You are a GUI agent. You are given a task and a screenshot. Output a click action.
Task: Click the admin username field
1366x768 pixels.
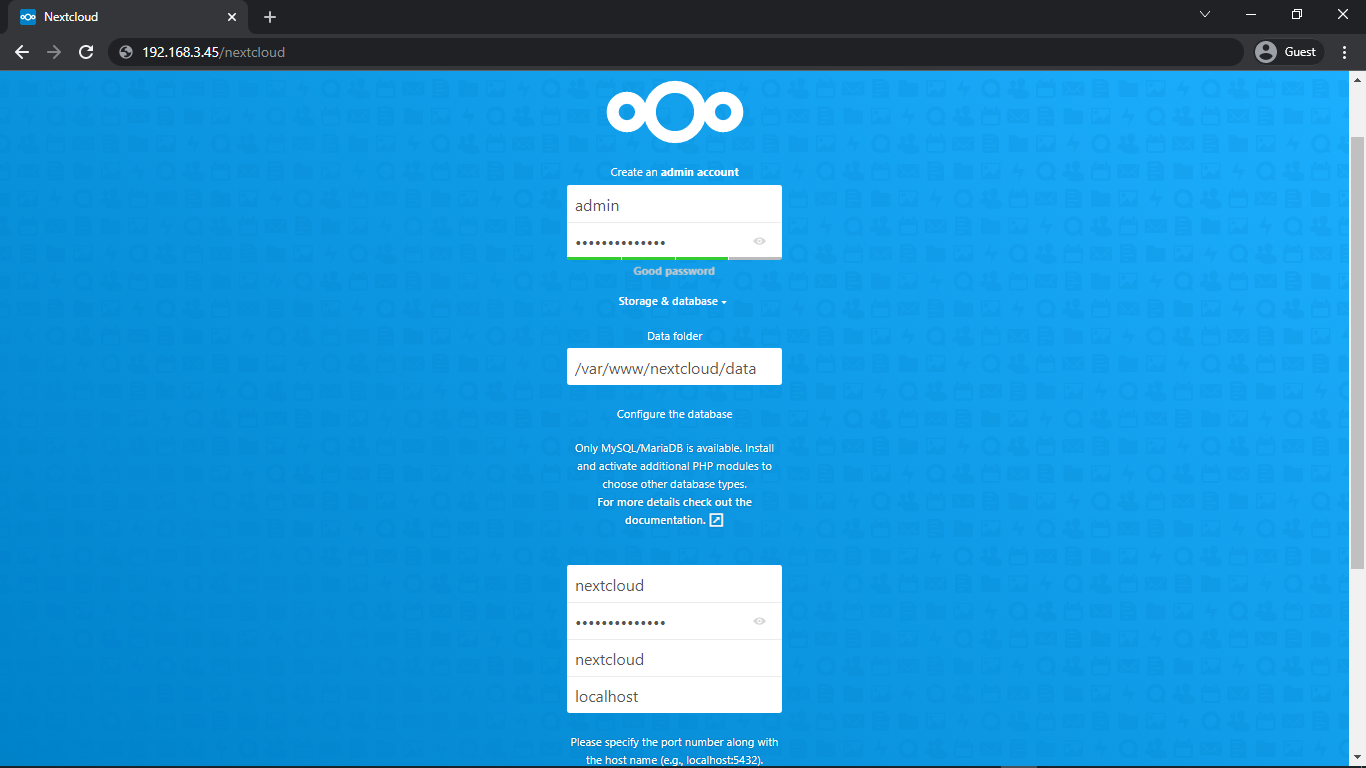click(x=674, y=204)
